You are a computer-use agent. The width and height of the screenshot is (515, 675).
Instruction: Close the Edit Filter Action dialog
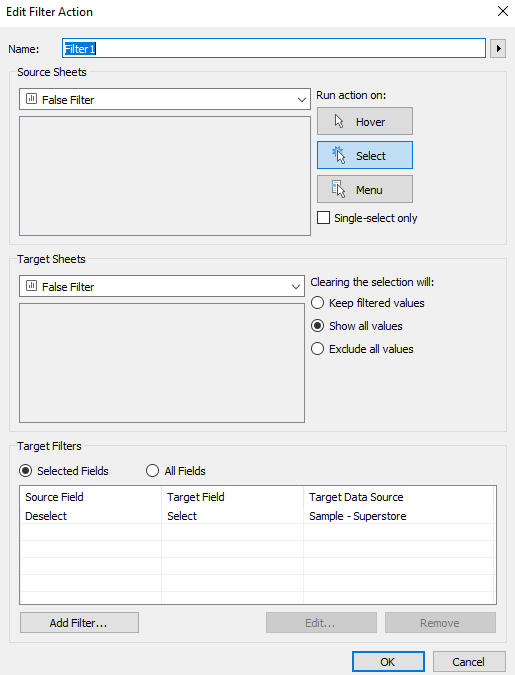coord(503,11)
